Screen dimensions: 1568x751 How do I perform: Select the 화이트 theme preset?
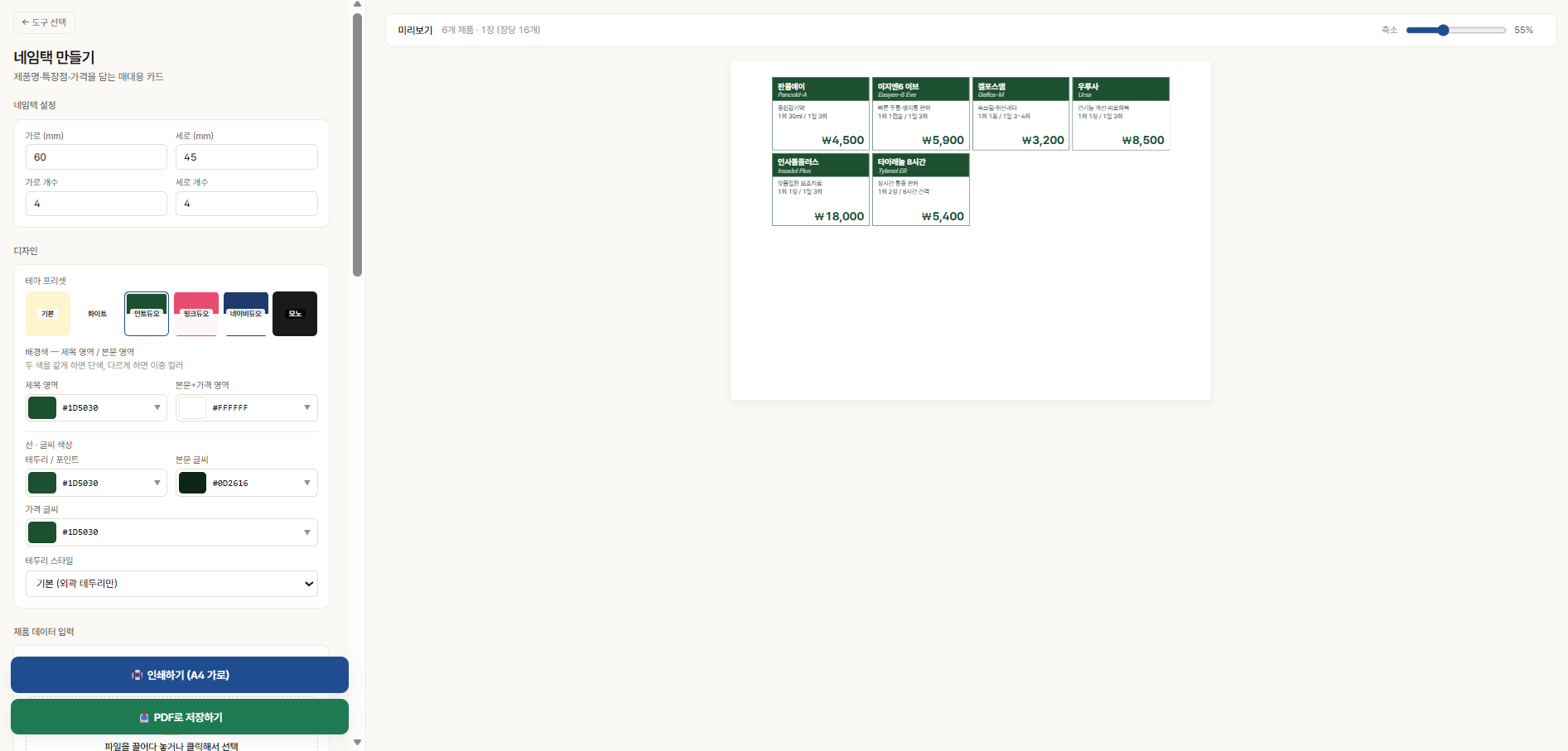pyautogui.click(x=98, y=314)
